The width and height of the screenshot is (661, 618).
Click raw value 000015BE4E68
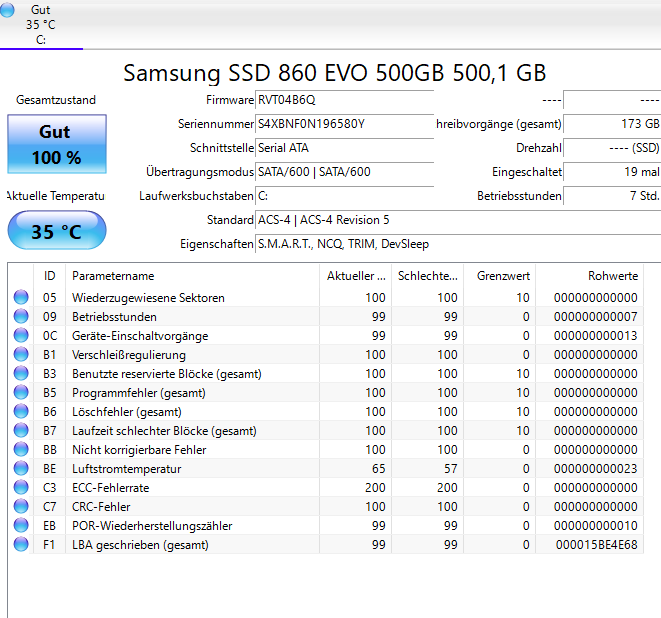click(597, 544)
